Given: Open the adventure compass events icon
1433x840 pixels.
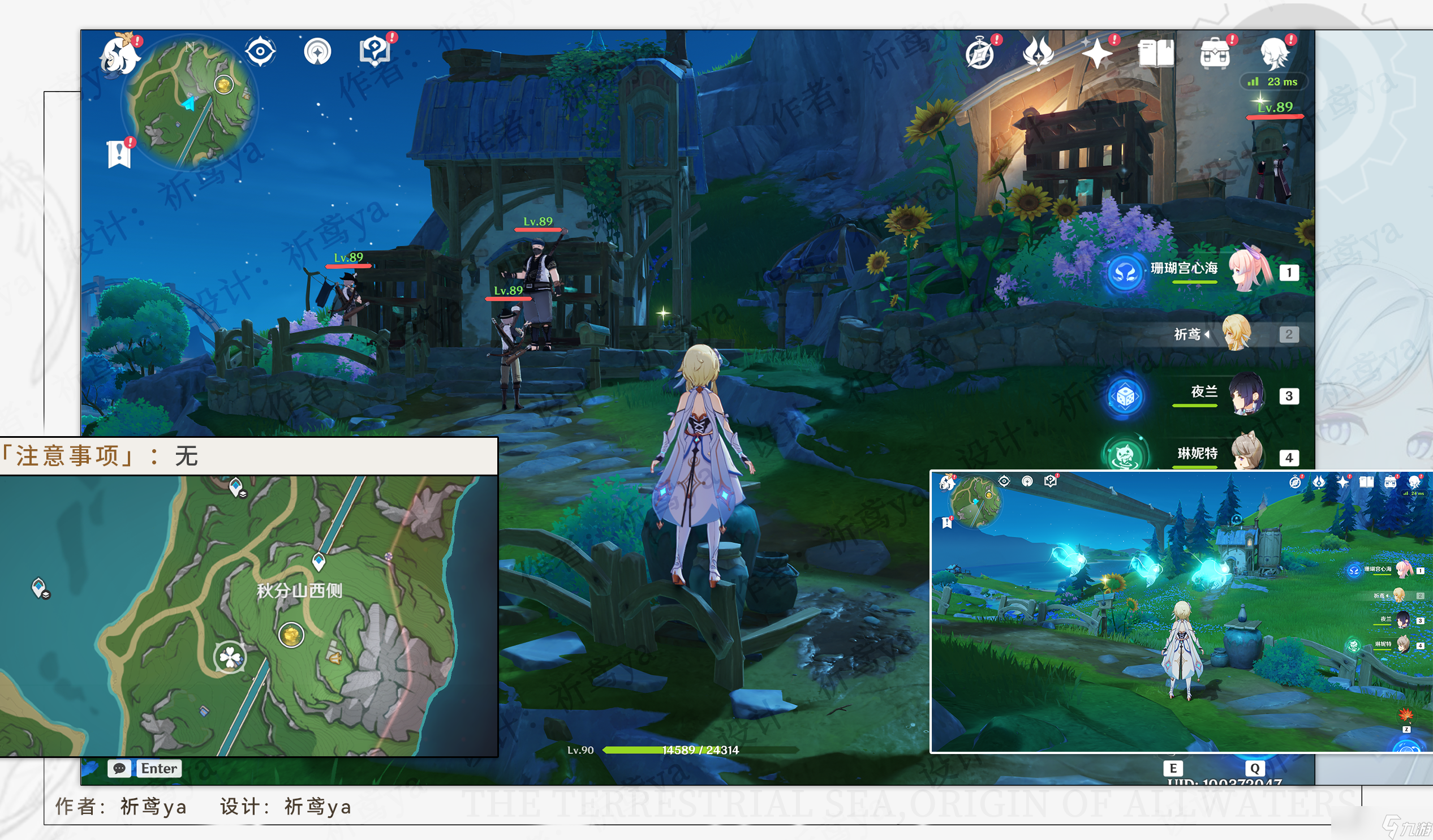Looking at the screenshot, I should point(980,55).
